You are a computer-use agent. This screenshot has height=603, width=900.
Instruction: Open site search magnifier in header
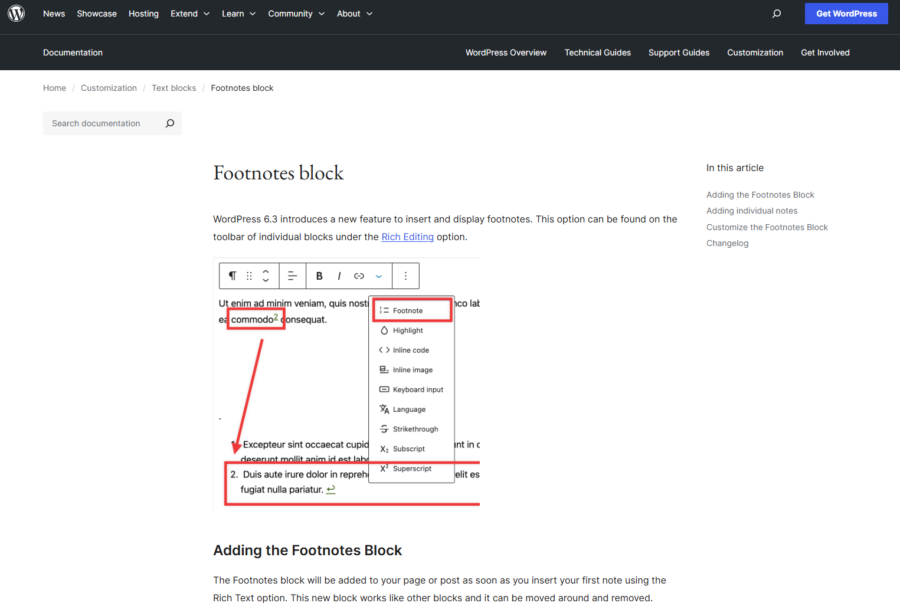[x=777, y=14]
